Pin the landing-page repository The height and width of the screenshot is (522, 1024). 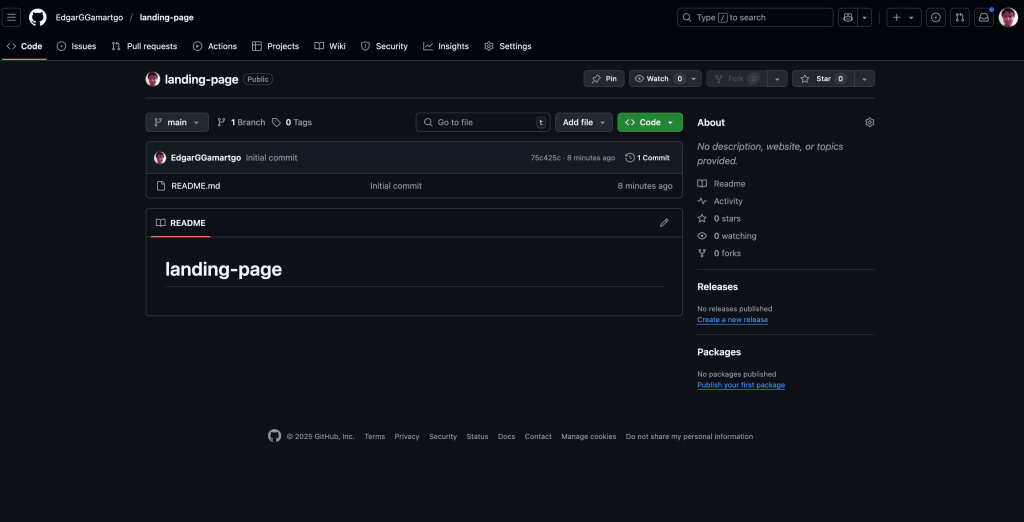point(604,79)
